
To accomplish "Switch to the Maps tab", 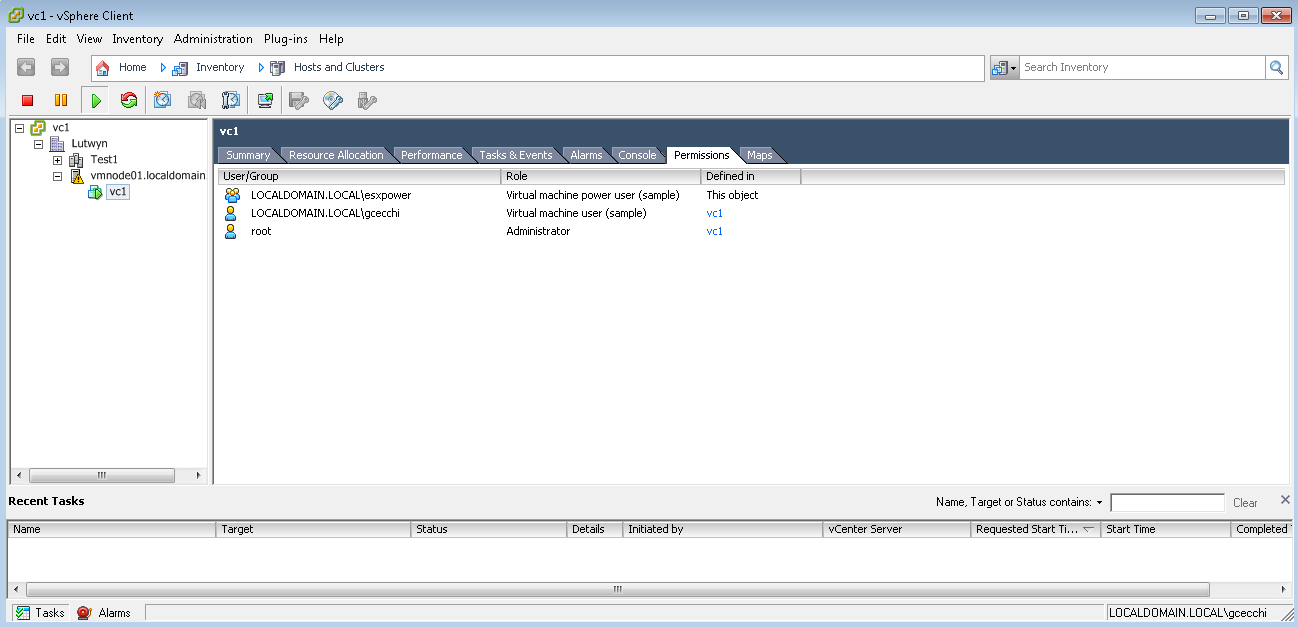I will [x=760, y=155].
